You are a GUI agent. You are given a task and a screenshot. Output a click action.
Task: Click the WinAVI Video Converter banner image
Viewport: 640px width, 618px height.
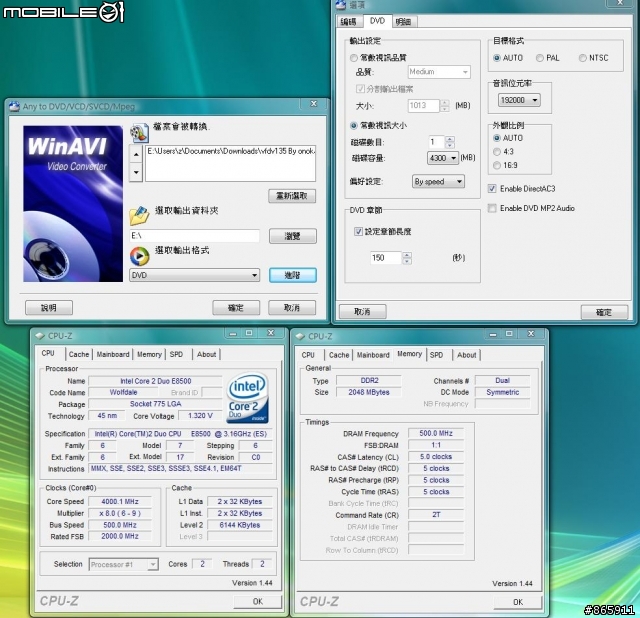(73, 204)
